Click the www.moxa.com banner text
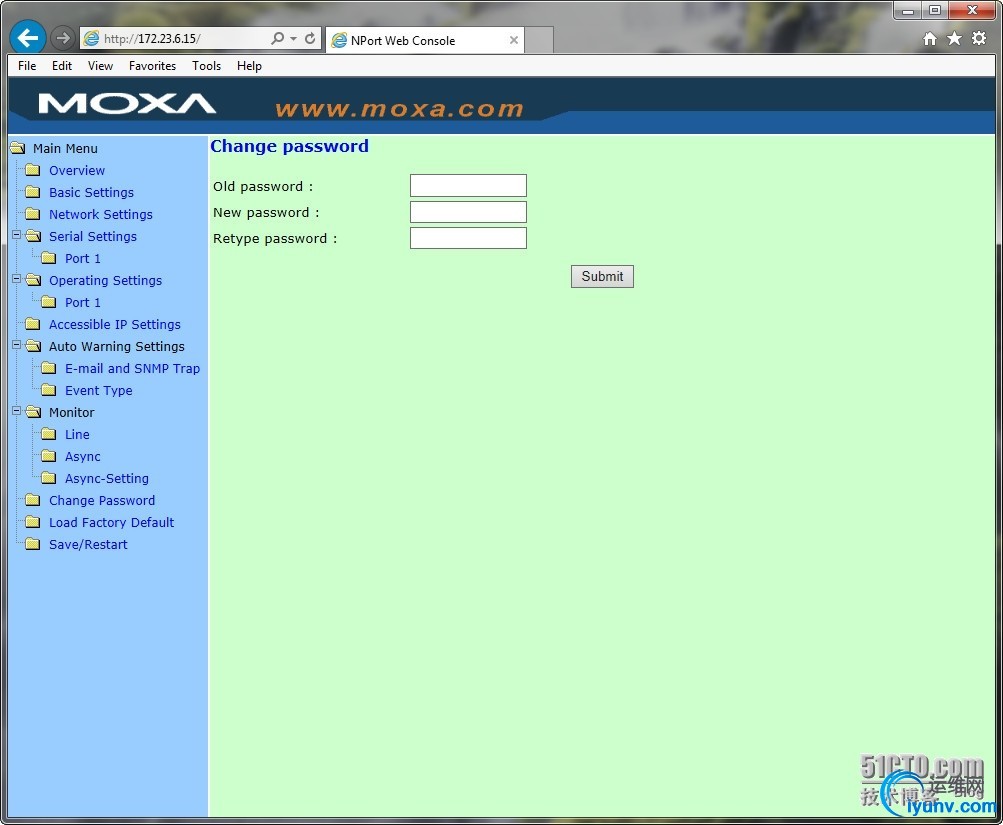 [x=399, y=109]
